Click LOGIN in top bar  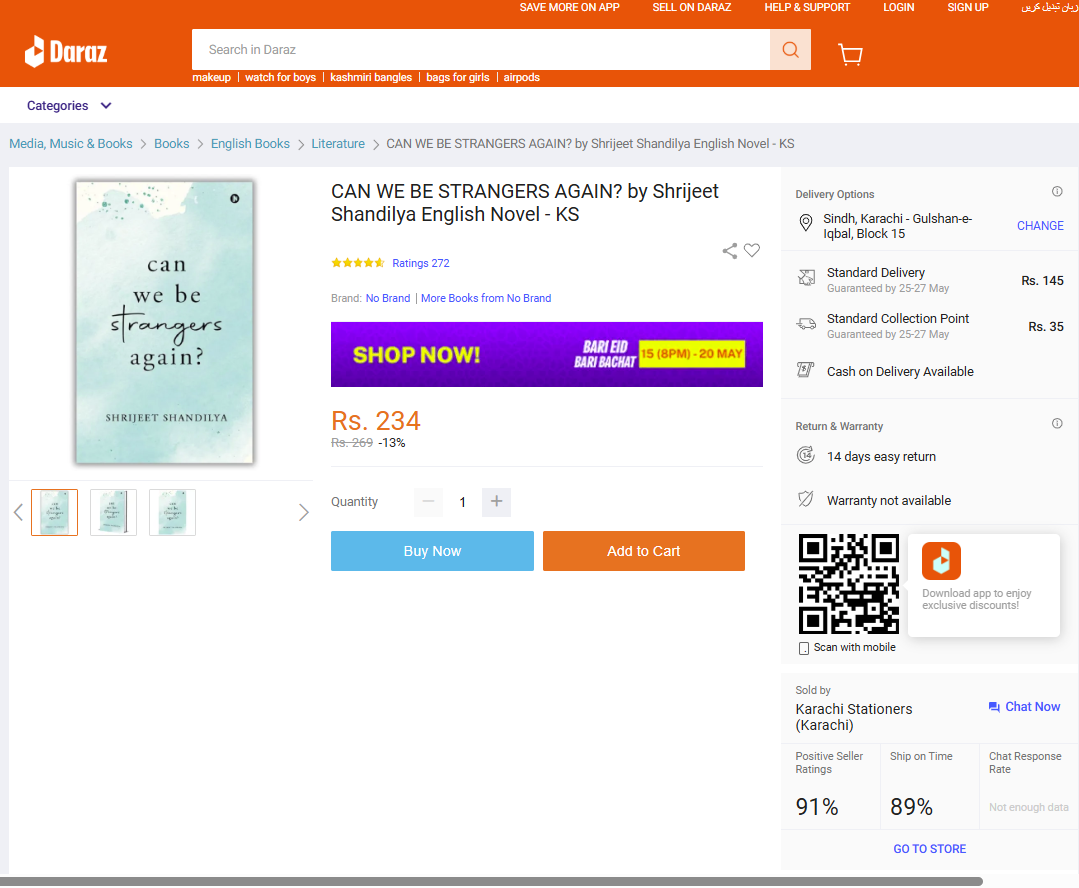pos(899,8)
